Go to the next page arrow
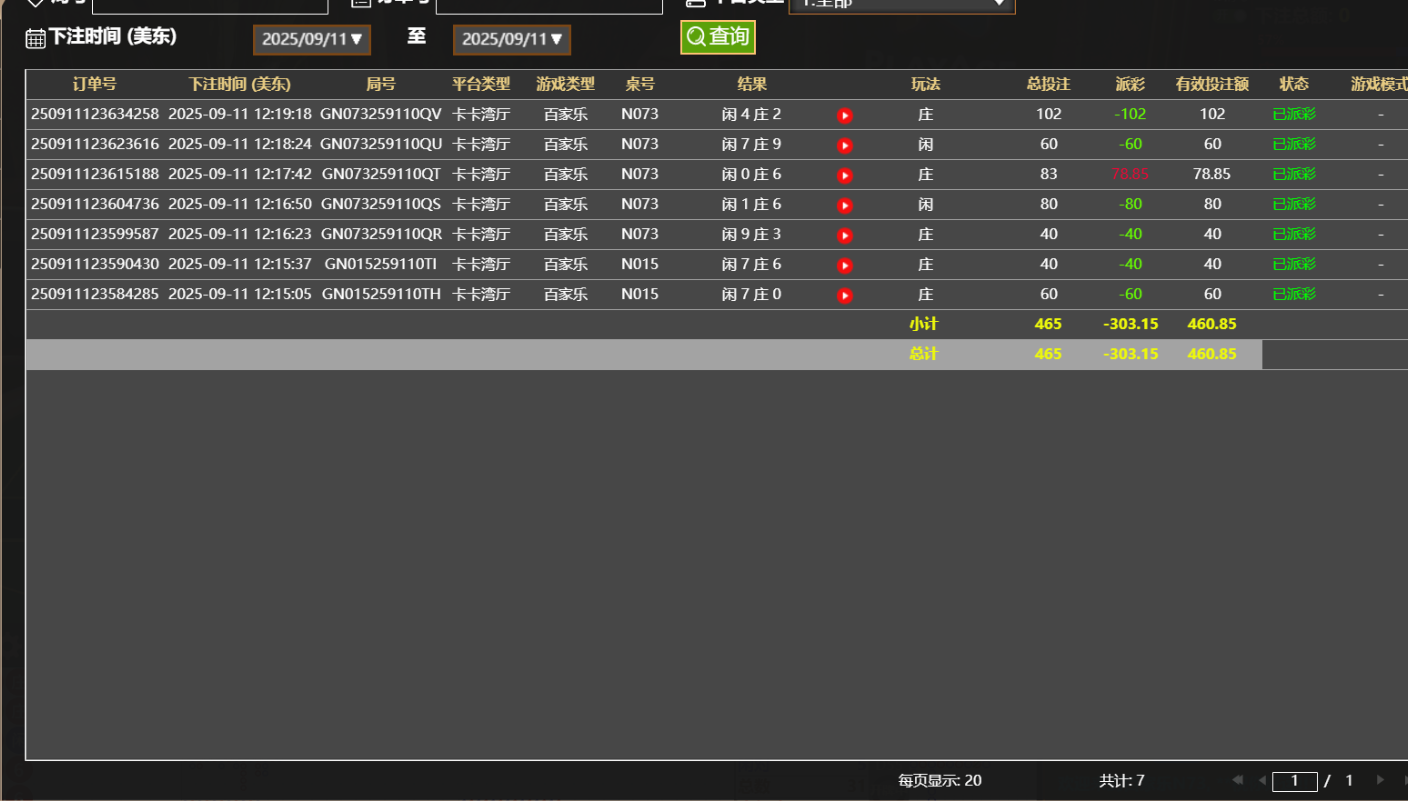 [1380, 780]
